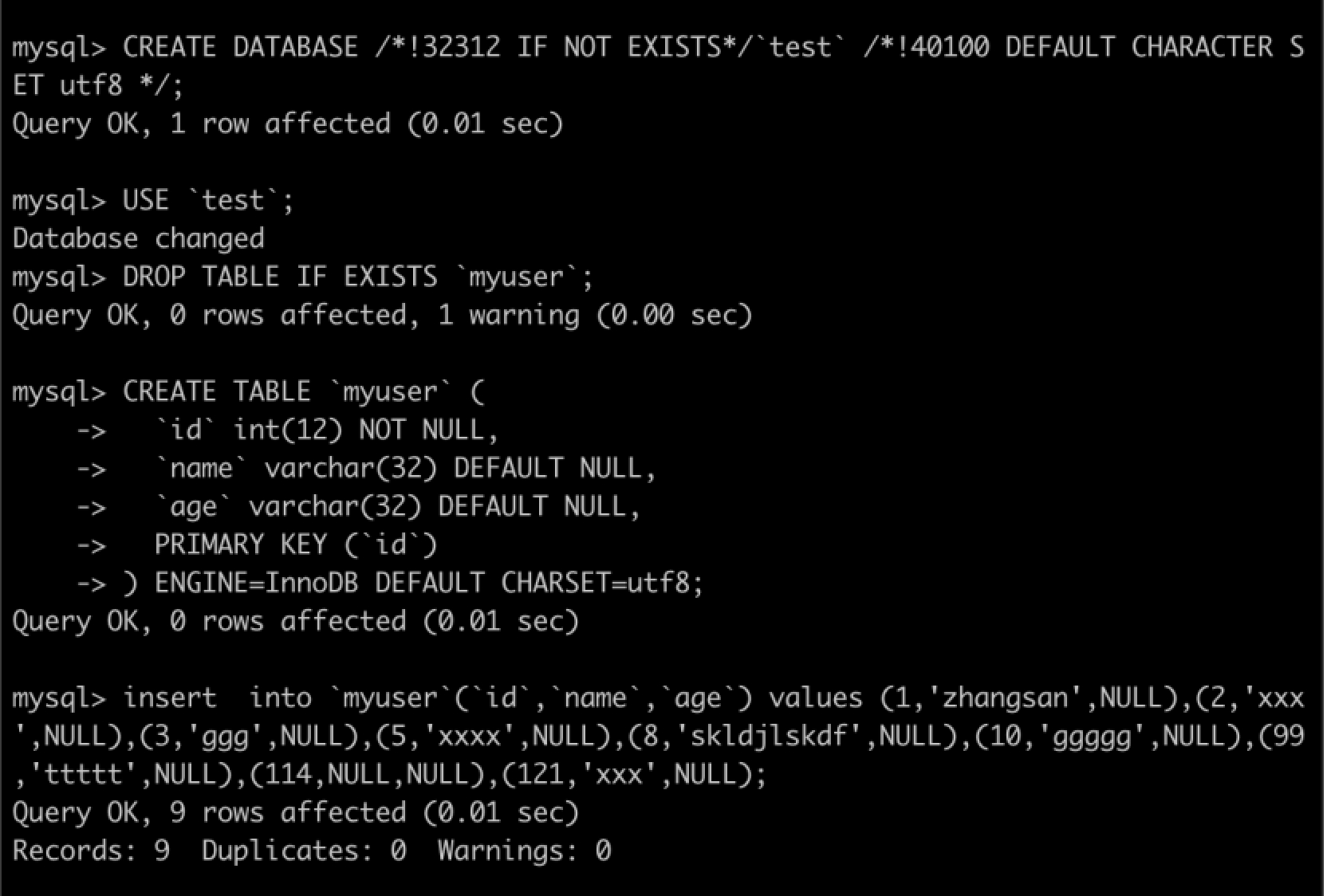Click the DROP TABLE IF EXISTS line
Viewport: 1327px width, 896px height.
[303, 277]
